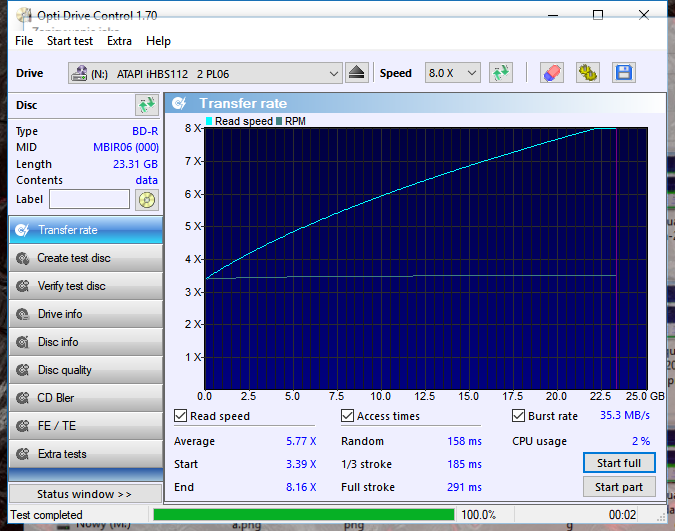Click the Transfer rate header icon
Image resolution: width=675 pixels, height=531 pixels.
179,103
